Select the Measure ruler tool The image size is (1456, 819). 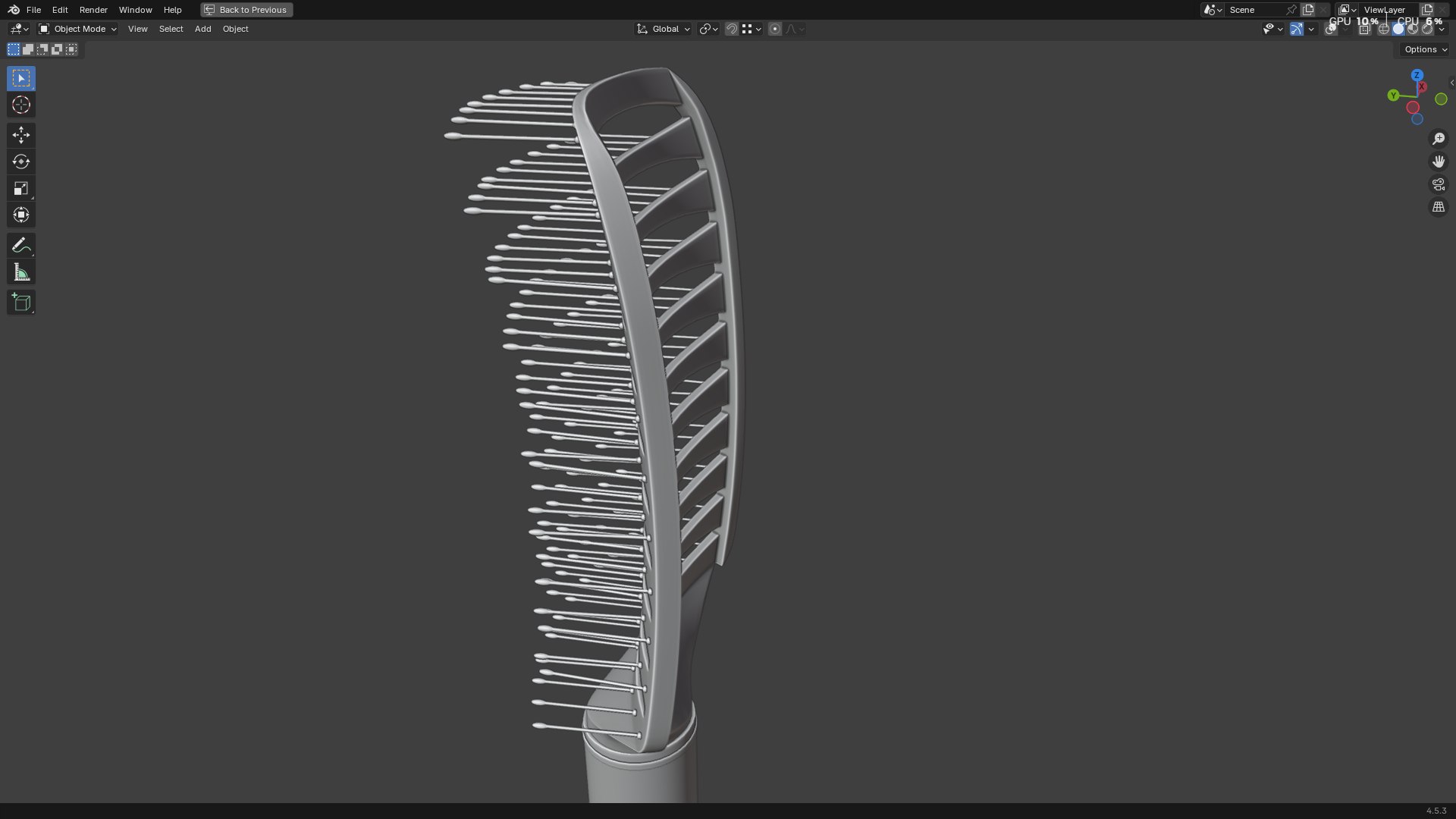pos(21,272)
